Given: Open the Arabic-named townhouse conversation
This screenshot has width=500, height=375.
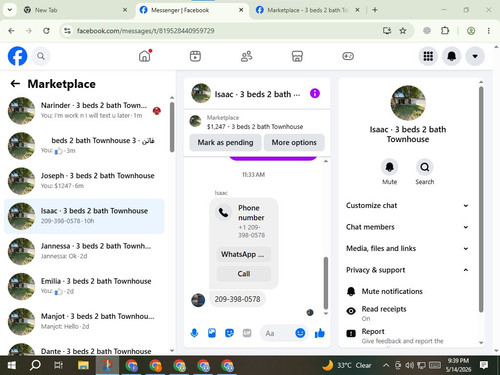Looking at the screenshot, I should point(84,146).
